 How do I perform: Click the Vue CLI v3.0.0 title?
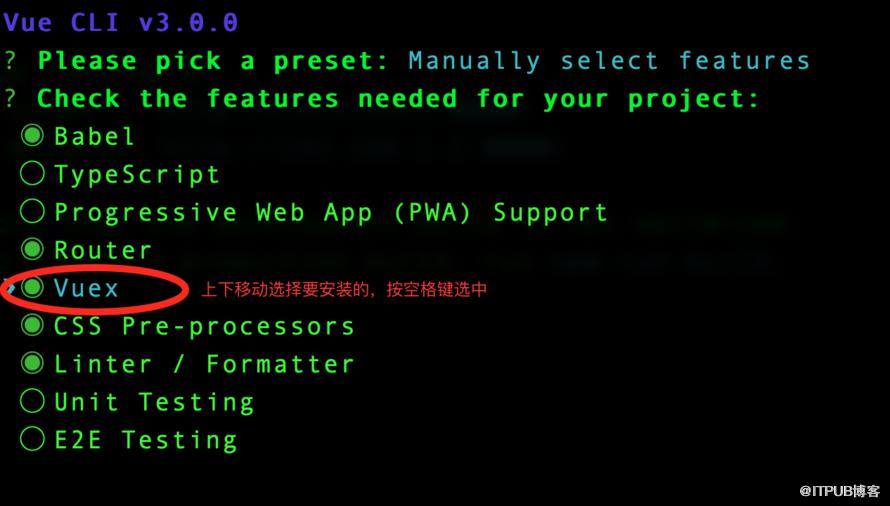click(x=120, y=23)
